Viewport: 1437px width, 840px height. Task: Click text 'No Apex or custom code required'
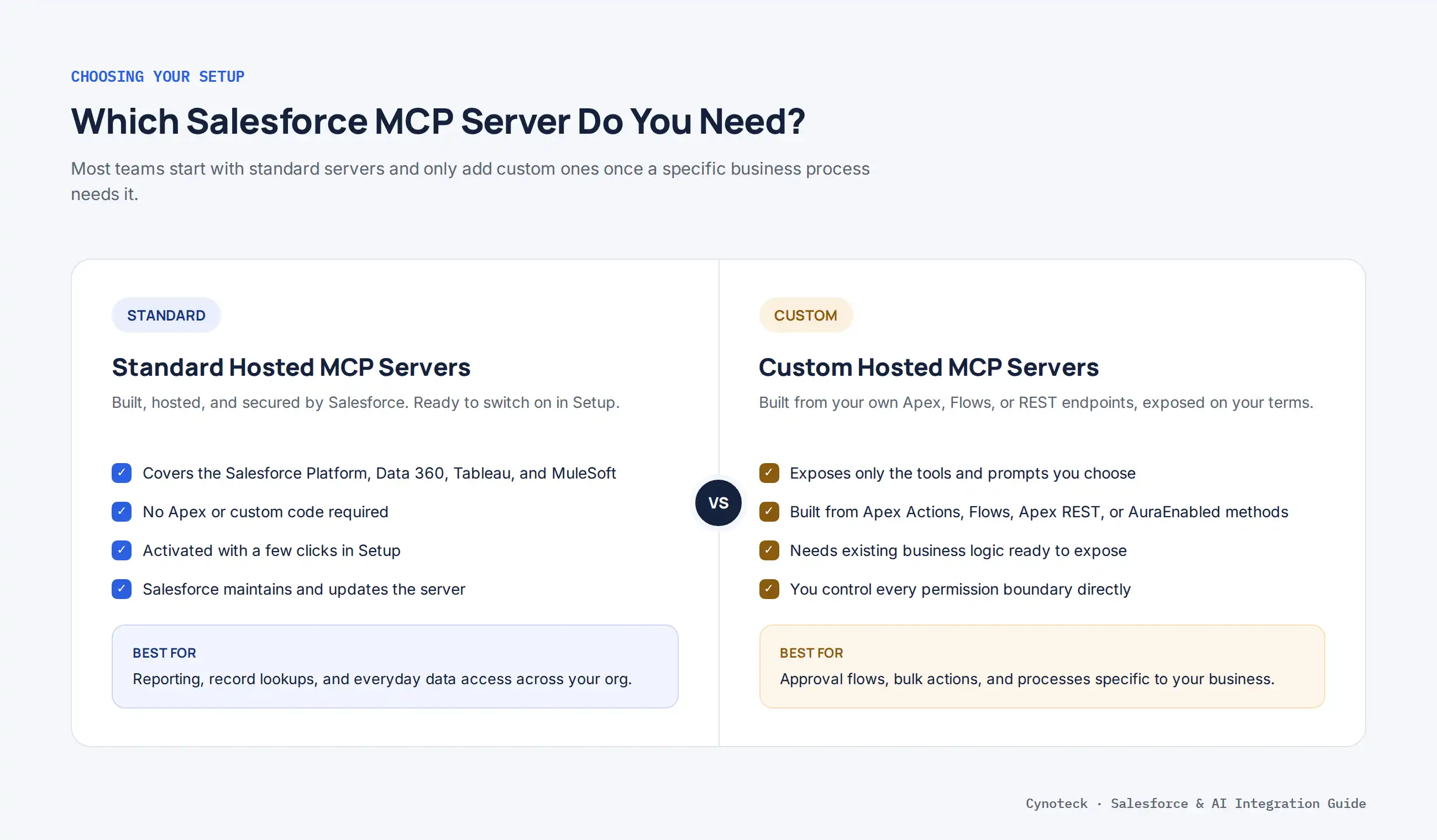point(265,512)
